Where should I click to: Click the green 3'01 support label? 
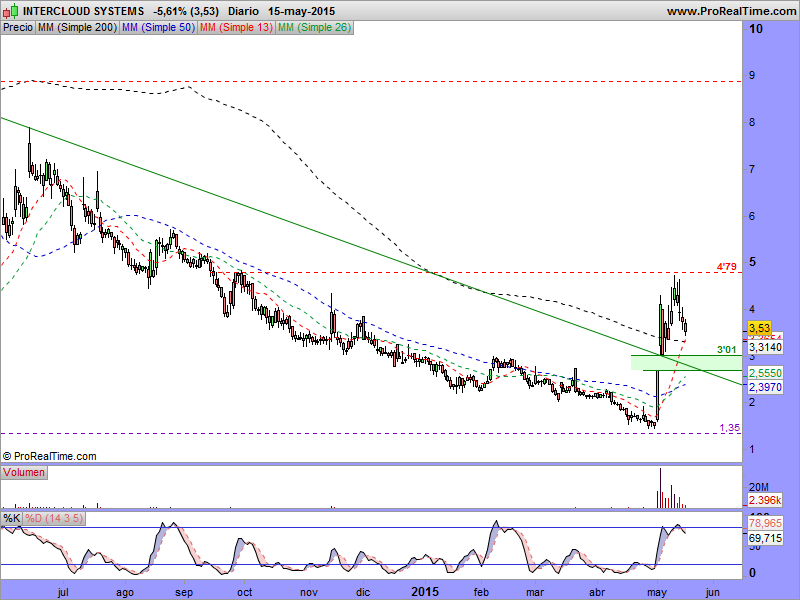pyautogui.click(x=727, y=349)
